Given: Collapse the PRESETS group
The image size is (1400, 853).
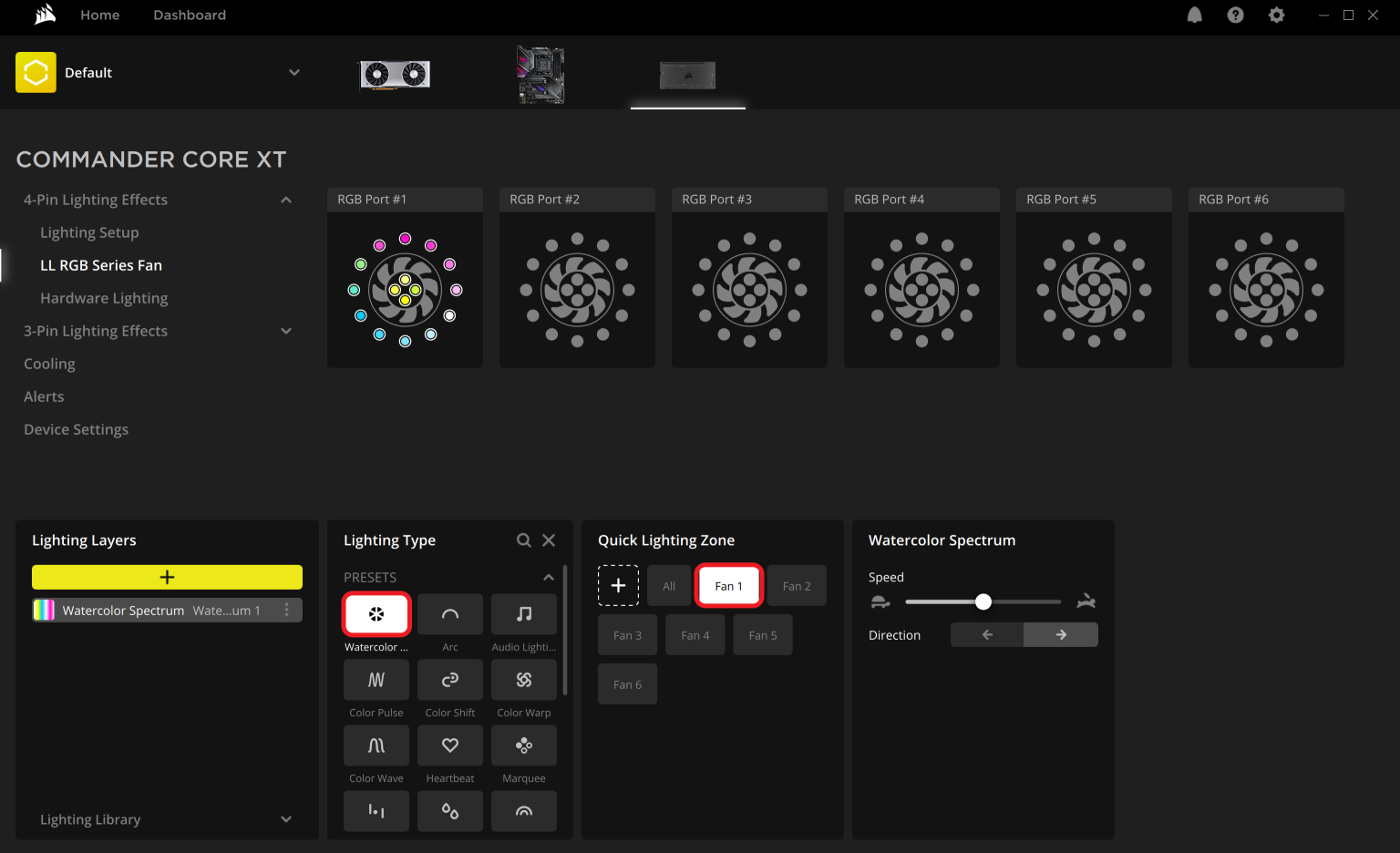Looking at the screenshot, I should click(x=549, y=578).
